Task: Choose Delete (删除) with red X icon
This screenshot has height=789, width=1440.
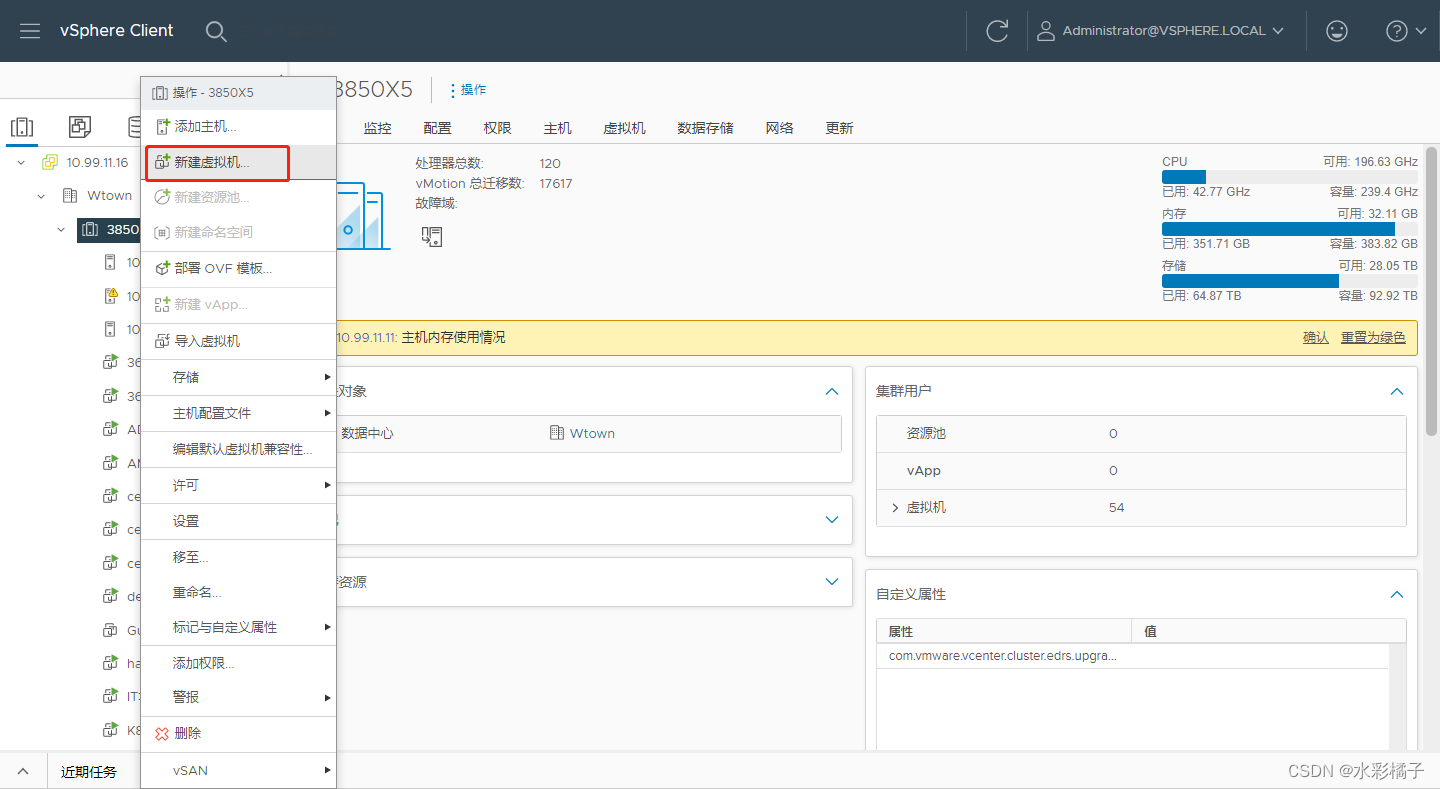Action: 238,733
